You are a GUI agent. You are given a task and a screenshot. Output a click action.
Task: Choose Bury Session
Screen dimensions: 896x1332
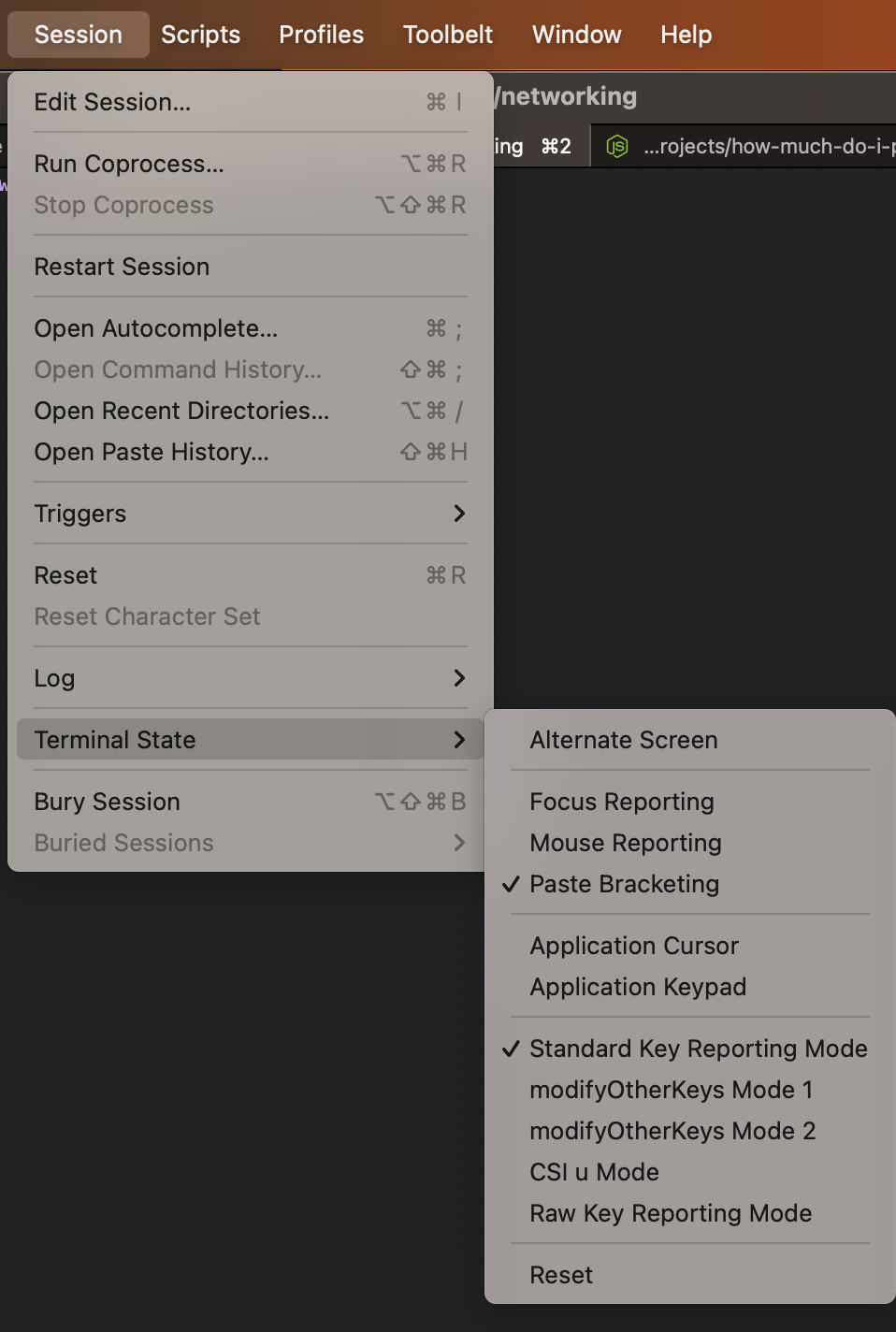click(x=251, y=802)
